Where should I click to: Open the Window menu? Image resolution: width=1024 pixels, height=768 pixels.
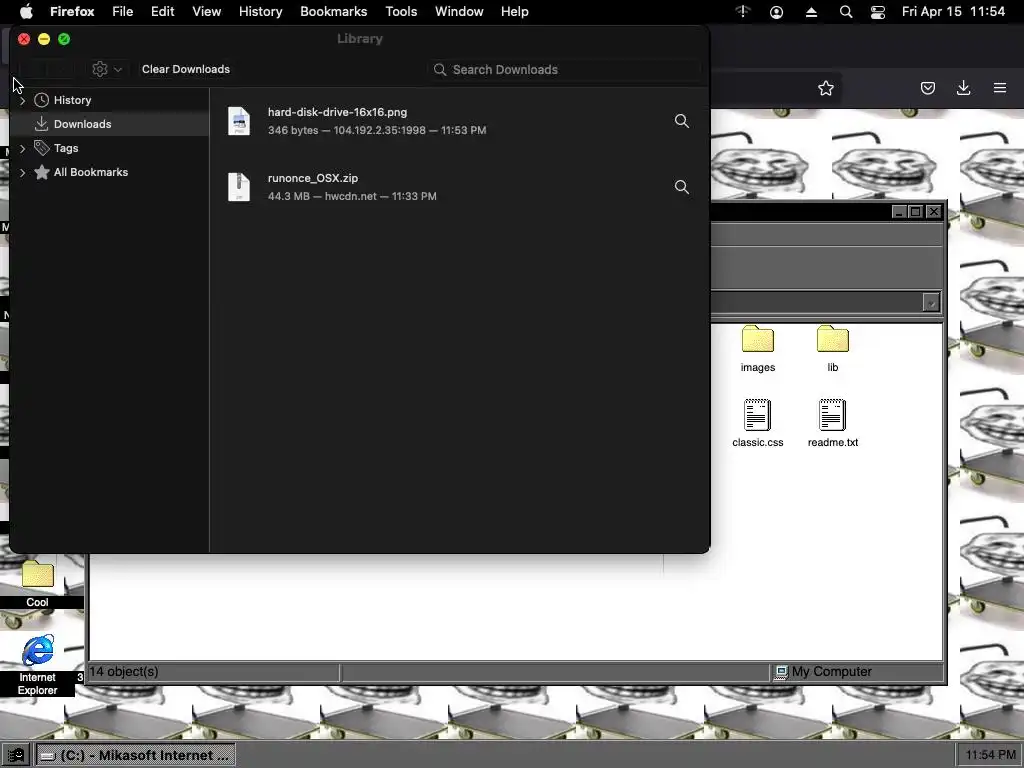(459, 12)
